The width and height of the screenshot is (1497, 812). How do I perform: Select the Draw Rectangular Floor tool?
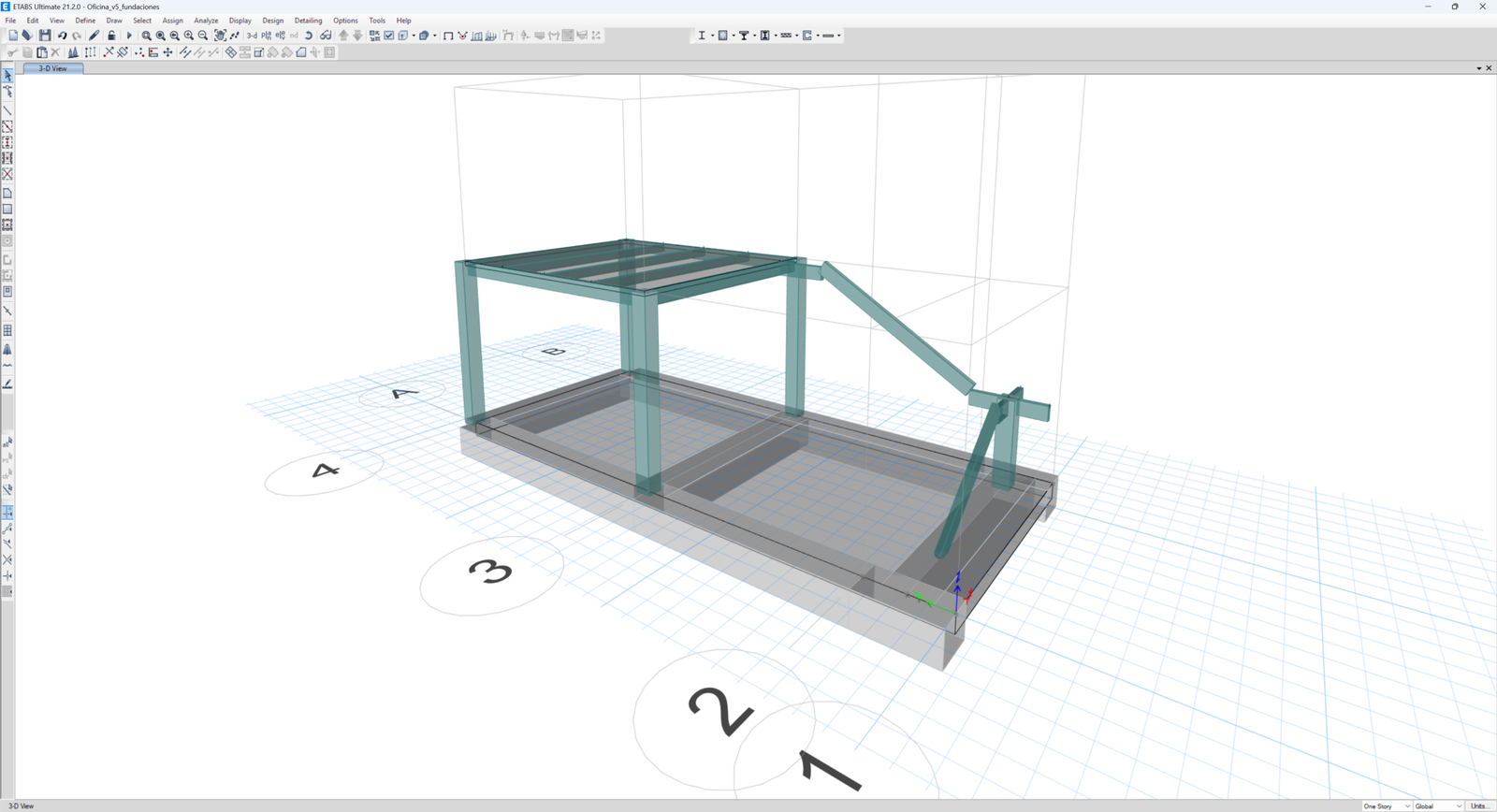coord(7,210)
